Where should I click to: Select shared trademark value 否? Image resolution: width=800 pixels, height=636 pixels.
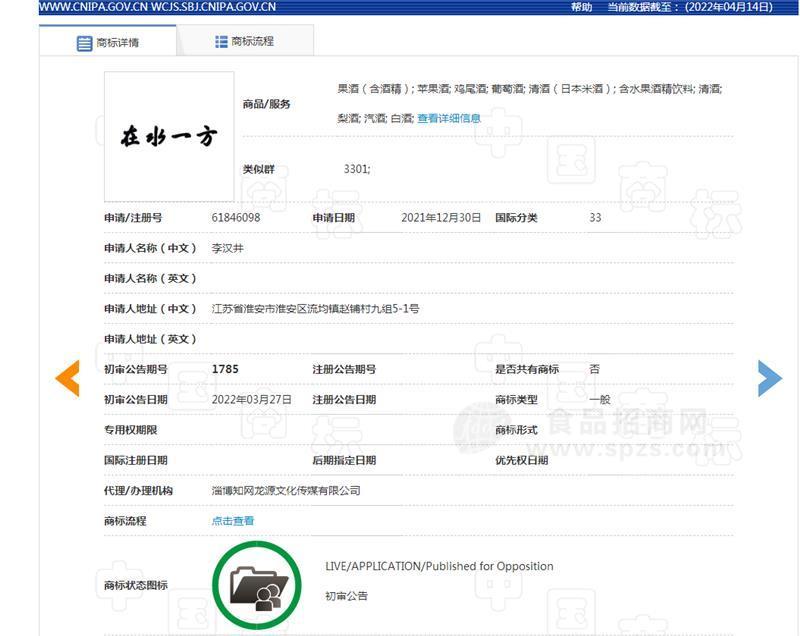tap(594, 369)
